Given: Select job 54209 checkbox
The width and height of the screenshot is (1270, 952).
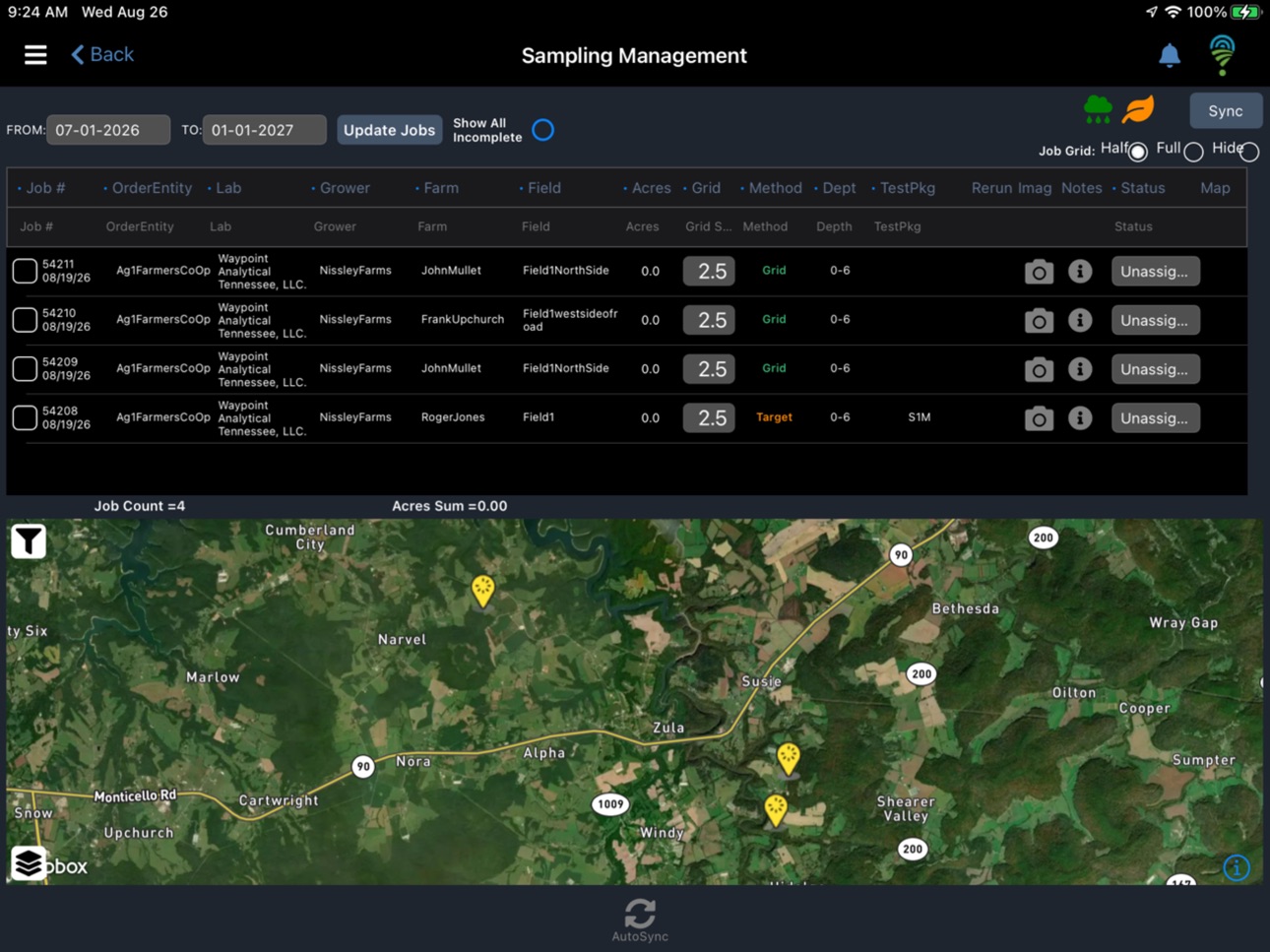Looking at the screenshot, I should tap(25, 368).
